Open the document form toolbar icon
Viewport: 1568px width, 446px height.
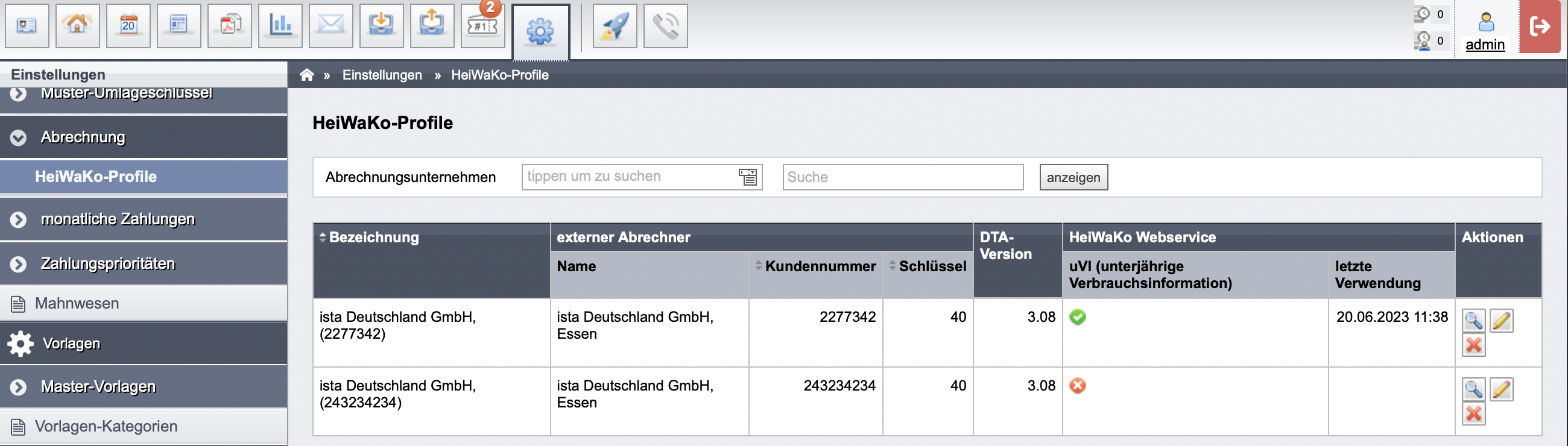point(179,25)
